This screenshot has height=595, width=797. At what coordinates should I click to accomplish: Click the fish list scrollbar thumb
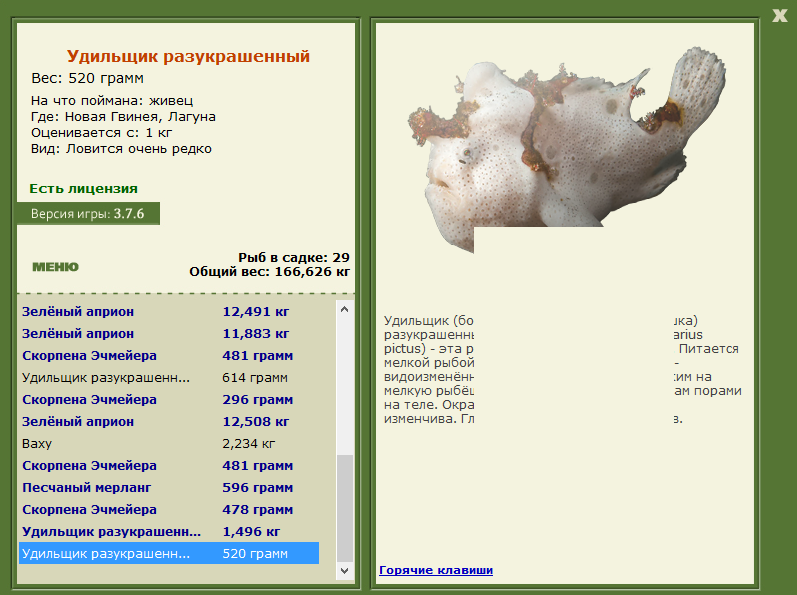click(x=345, y=509)
